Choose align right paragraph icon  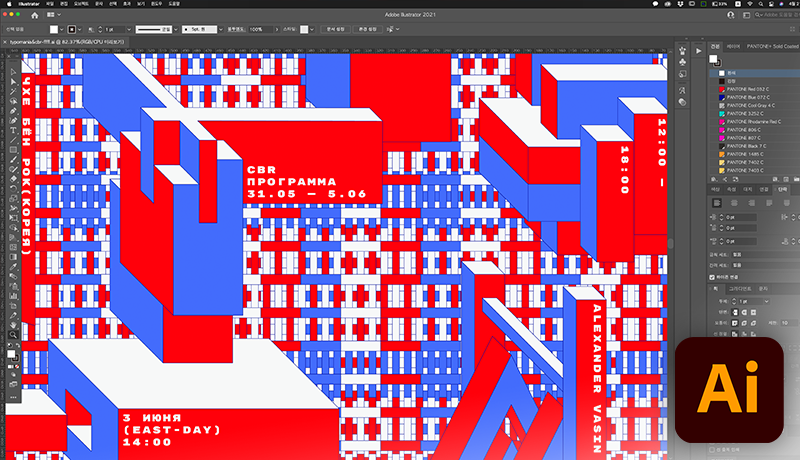click(x=752, y=203)
